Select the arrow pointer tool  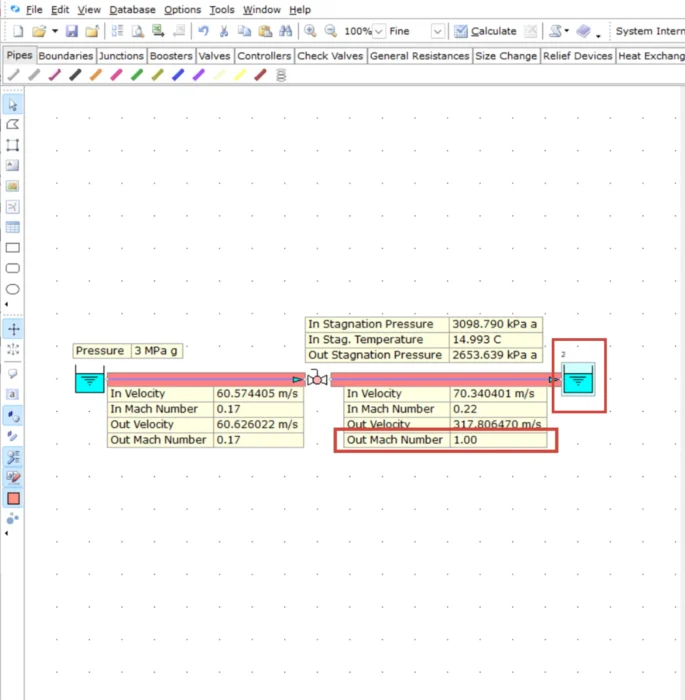(13, 104)
